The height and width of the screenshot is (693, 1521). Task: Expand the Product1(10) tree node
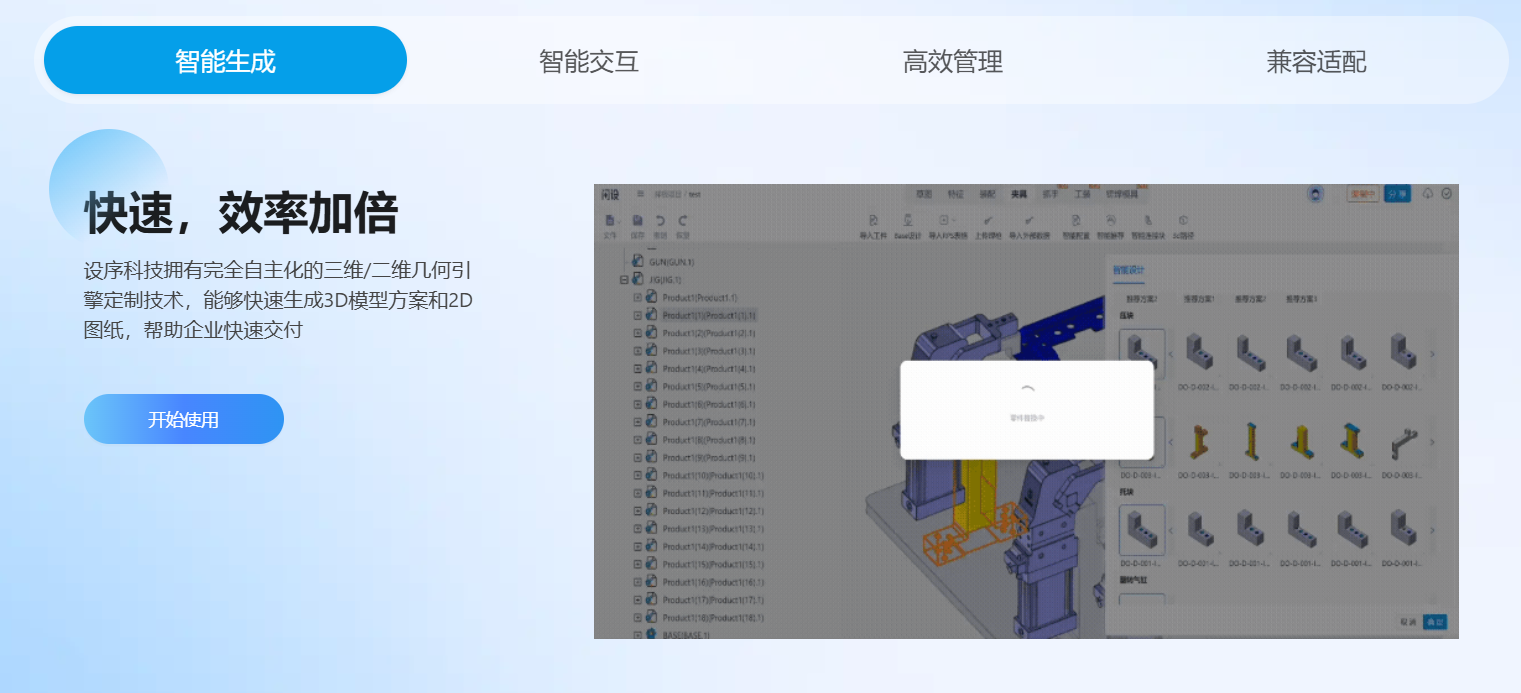pos(638,475)
